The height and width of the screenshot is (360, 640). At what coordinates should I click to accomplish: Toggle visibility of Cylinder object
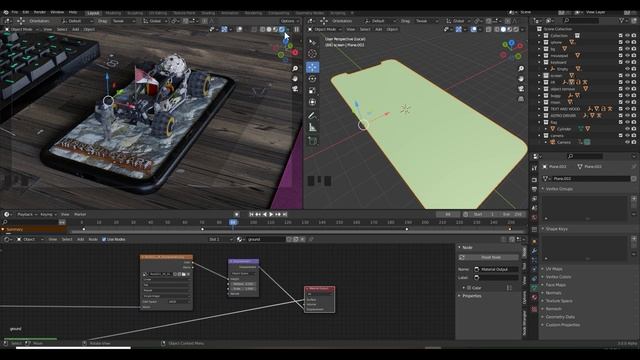(627, 129)
